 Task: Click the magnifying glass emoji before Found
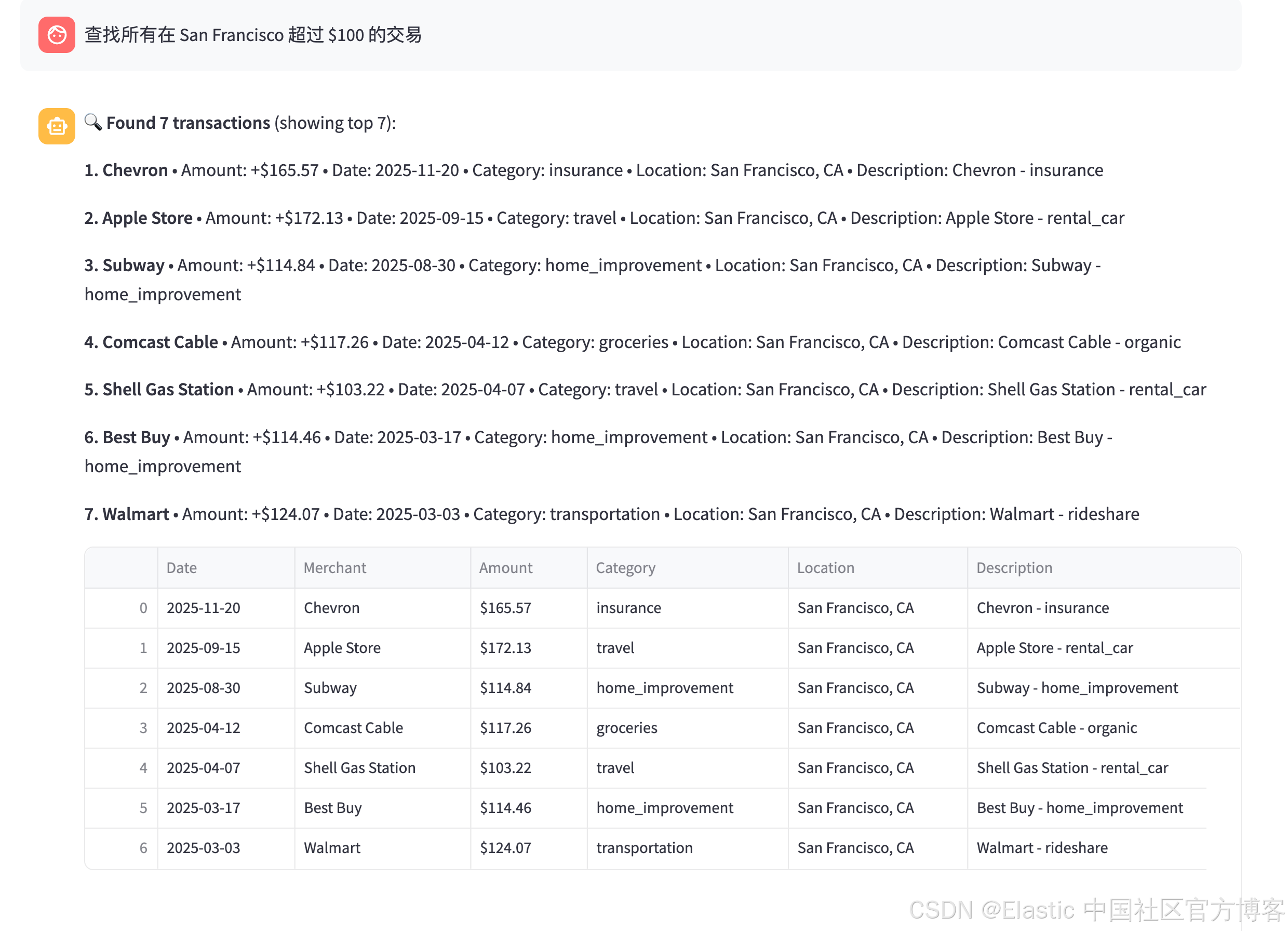point(93,122)
